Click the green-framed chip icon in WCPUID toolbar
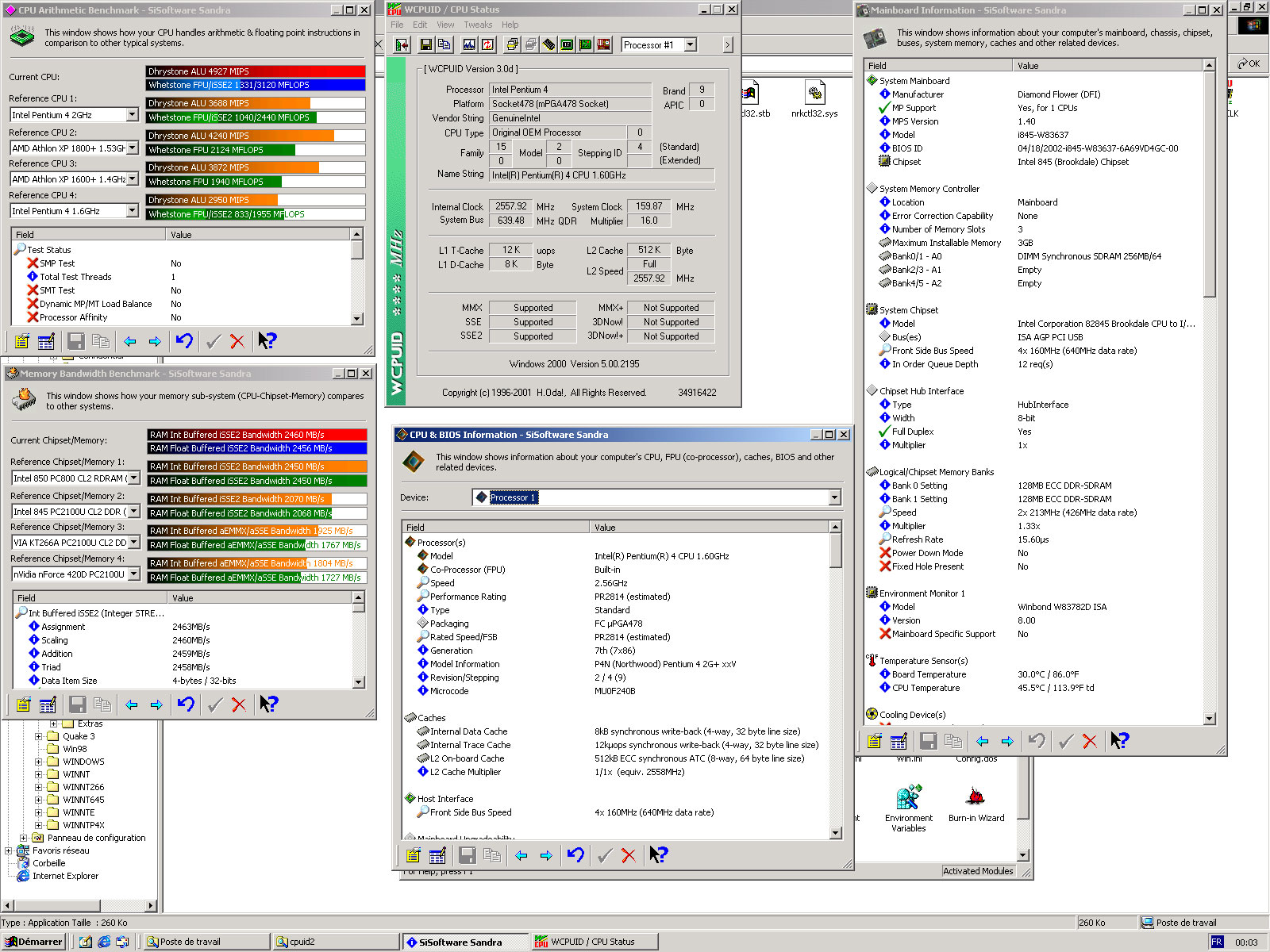 pos(567,44)
